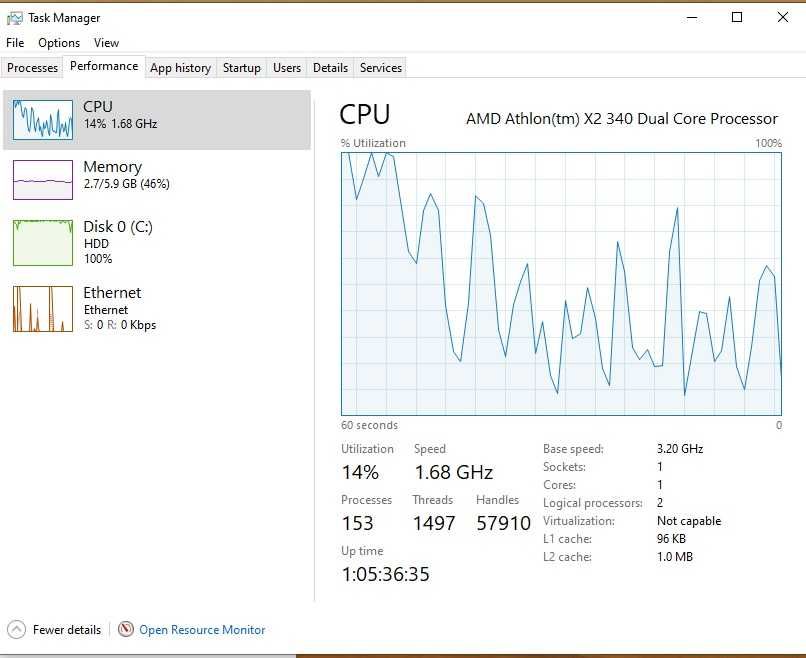806x658 pixels.
Task: Click the 1.0 MB L2 cache value
Action: coord(675,557)
